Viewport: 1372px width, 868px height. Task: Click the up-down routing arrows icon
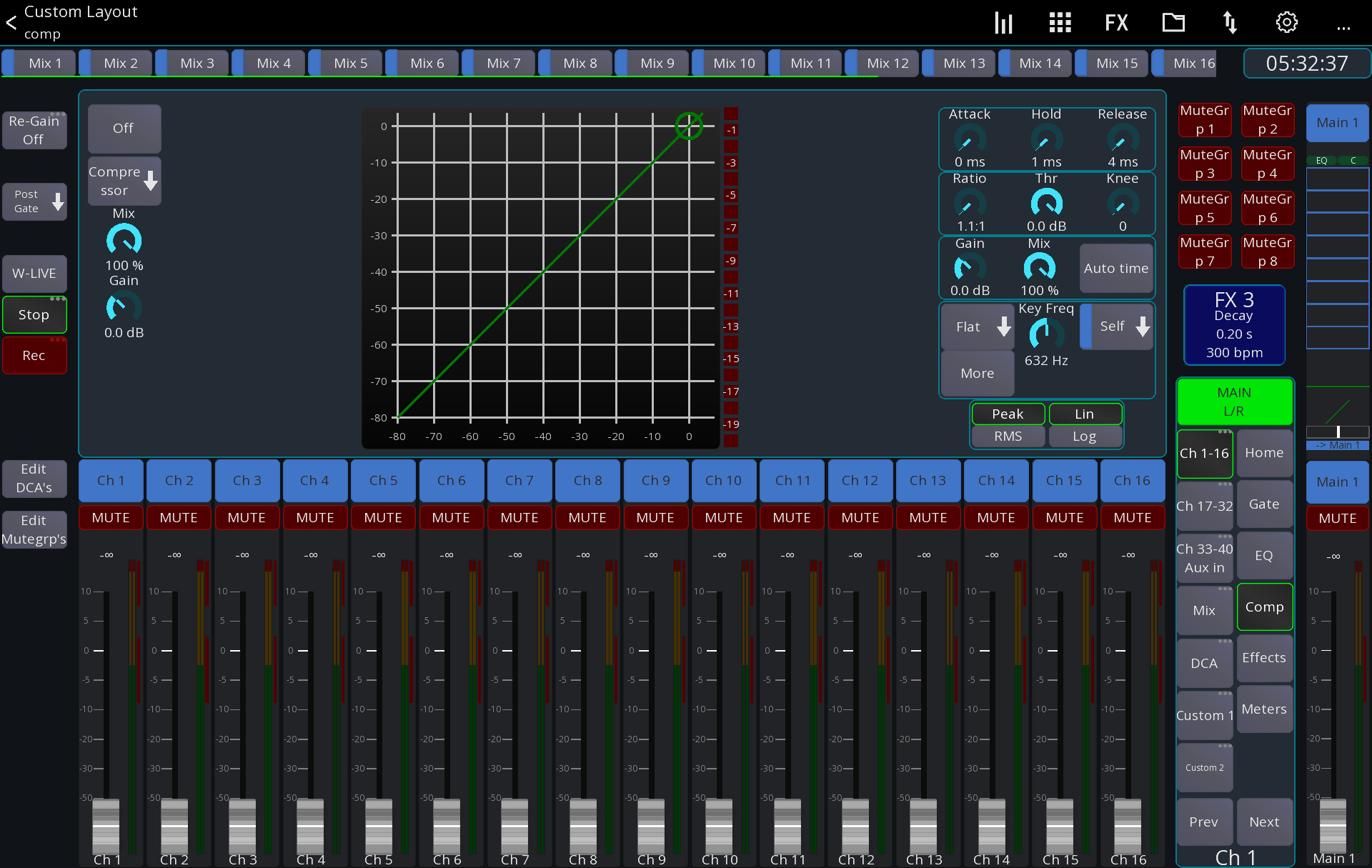tap(1230, 23)
